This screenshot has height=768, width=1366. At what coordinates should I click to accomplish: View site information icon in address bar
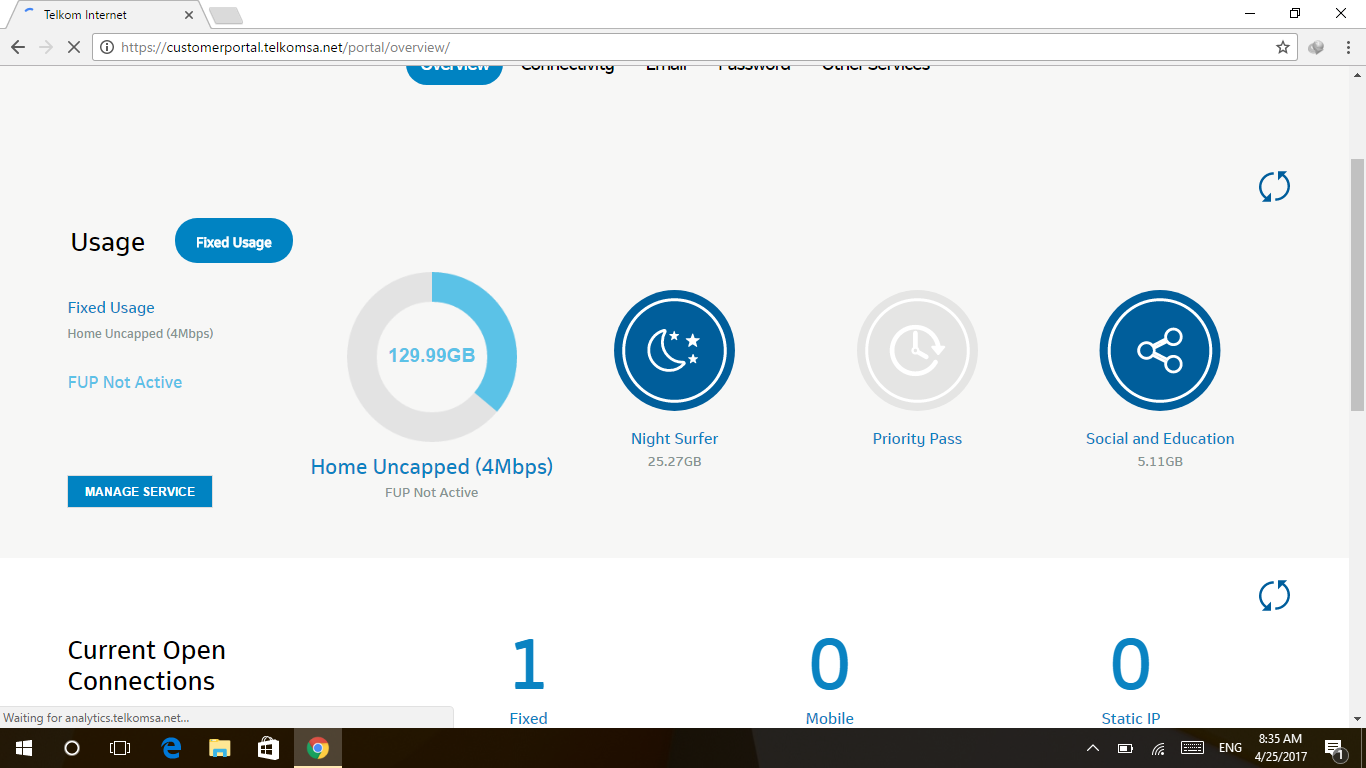(107, 47)
